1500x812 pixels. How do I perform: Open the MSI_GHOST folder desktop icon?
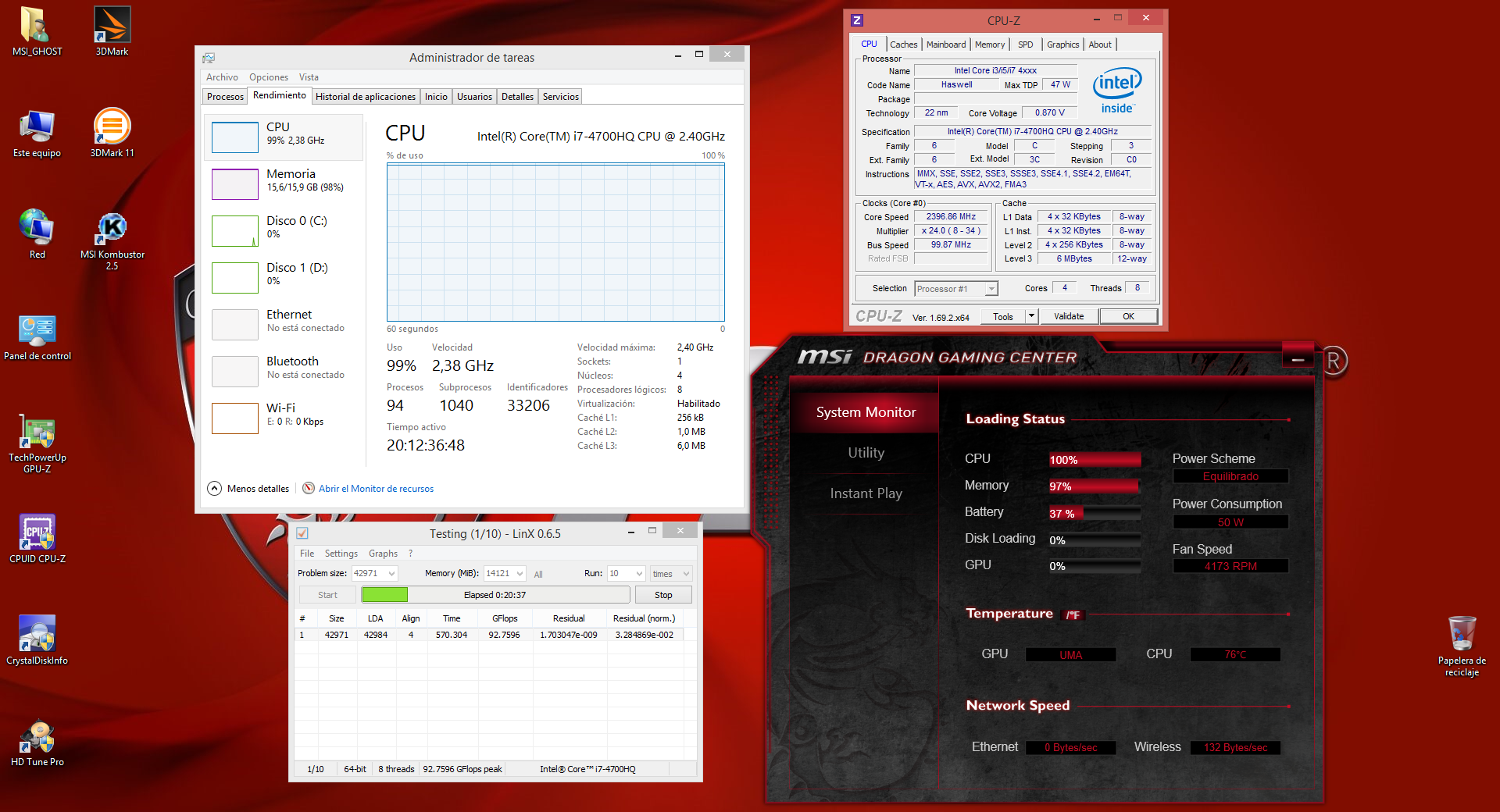(36, 31)
